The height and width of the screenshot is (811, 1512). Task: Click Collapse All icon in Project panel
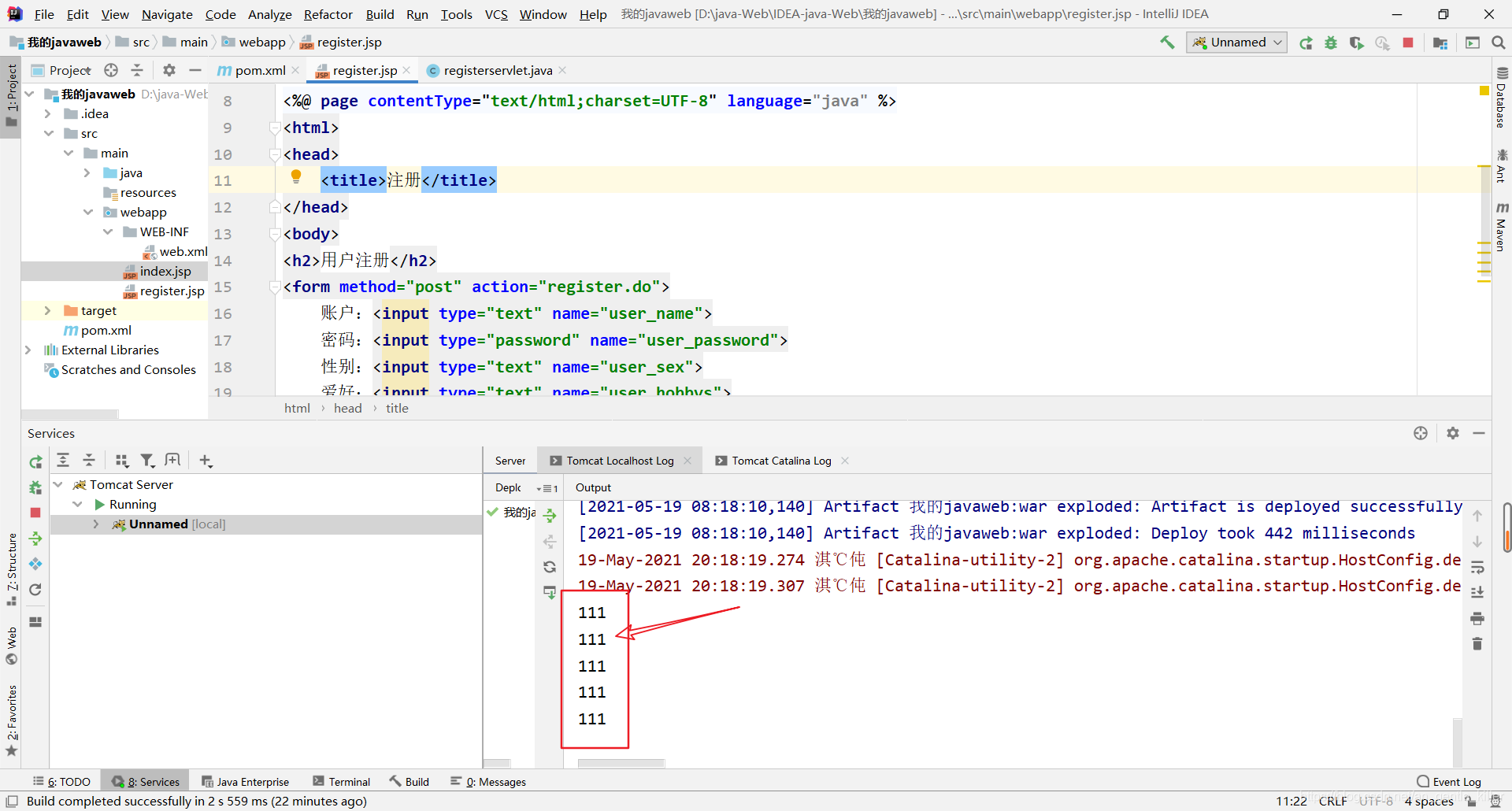point(137,70)
